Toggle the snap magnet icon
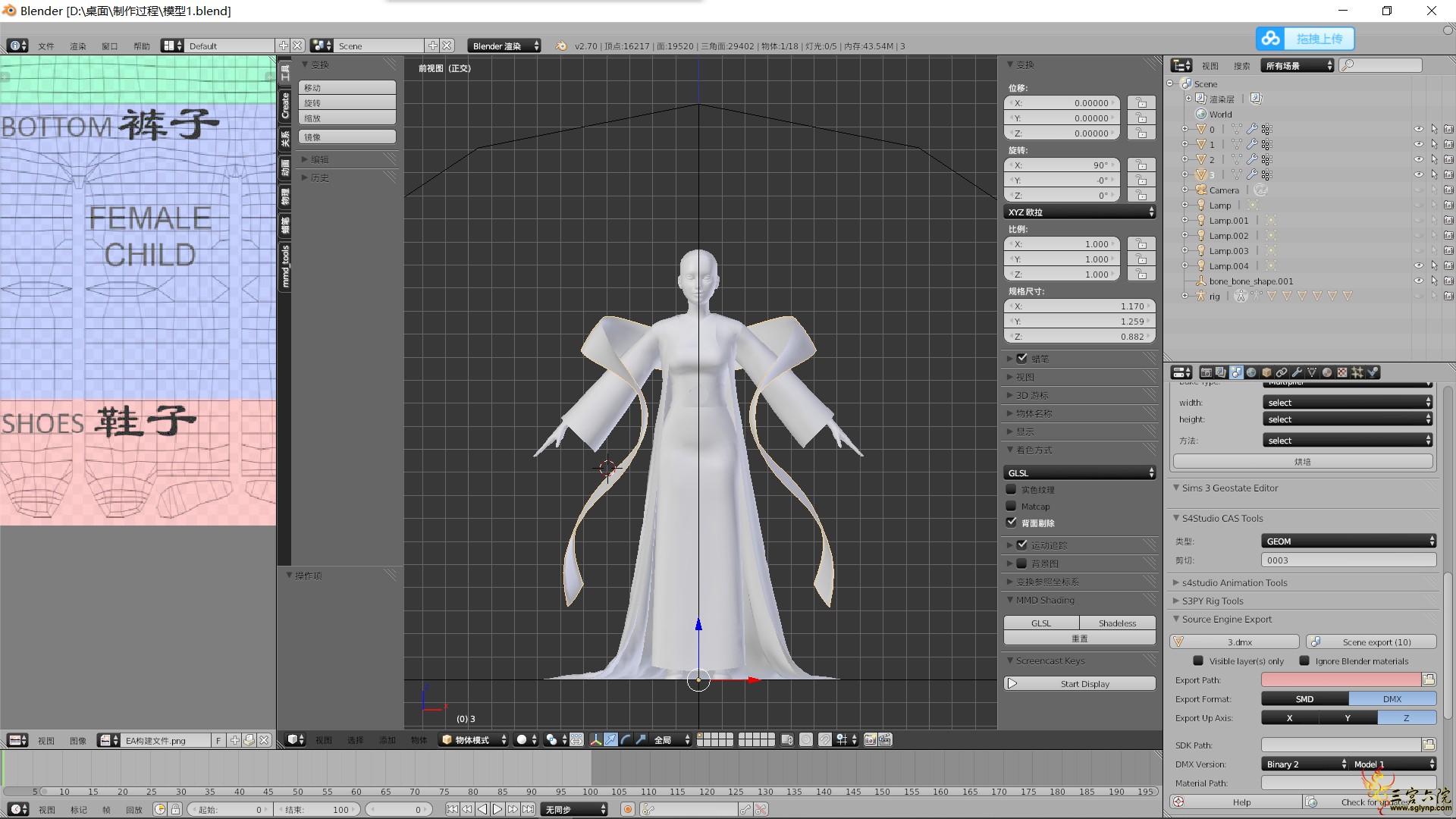1456x819 pixels. coord(824,740)
